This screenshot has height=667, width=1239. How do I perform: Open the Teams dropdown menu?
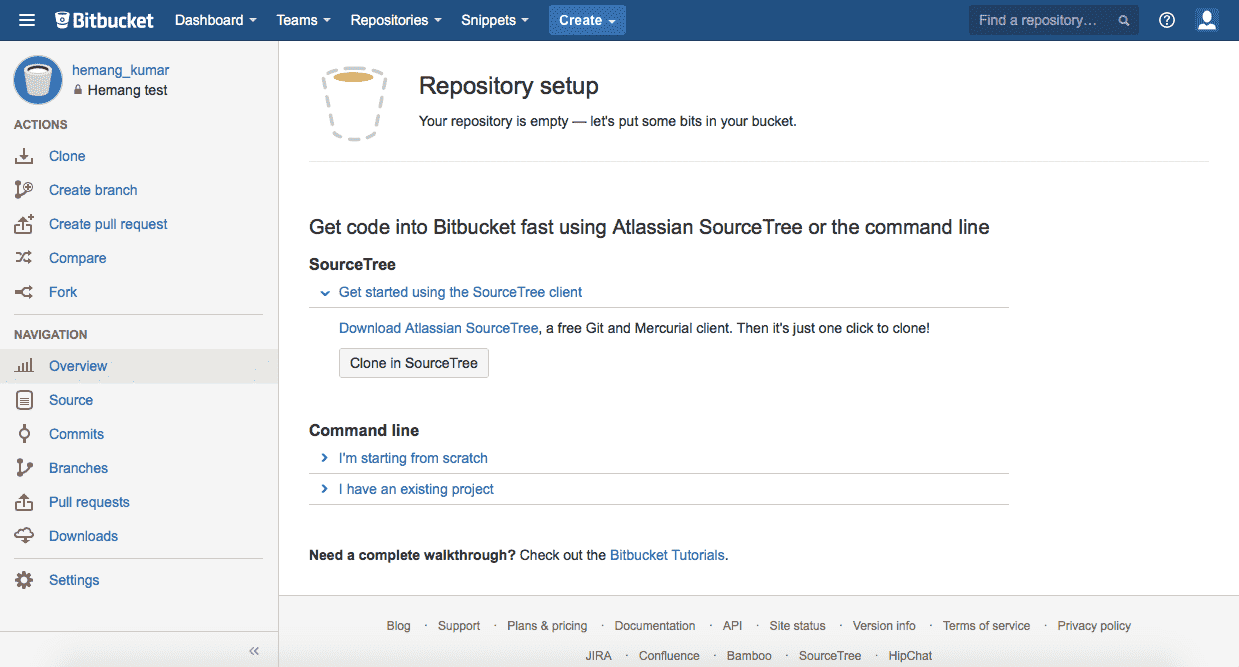point(303,20)
